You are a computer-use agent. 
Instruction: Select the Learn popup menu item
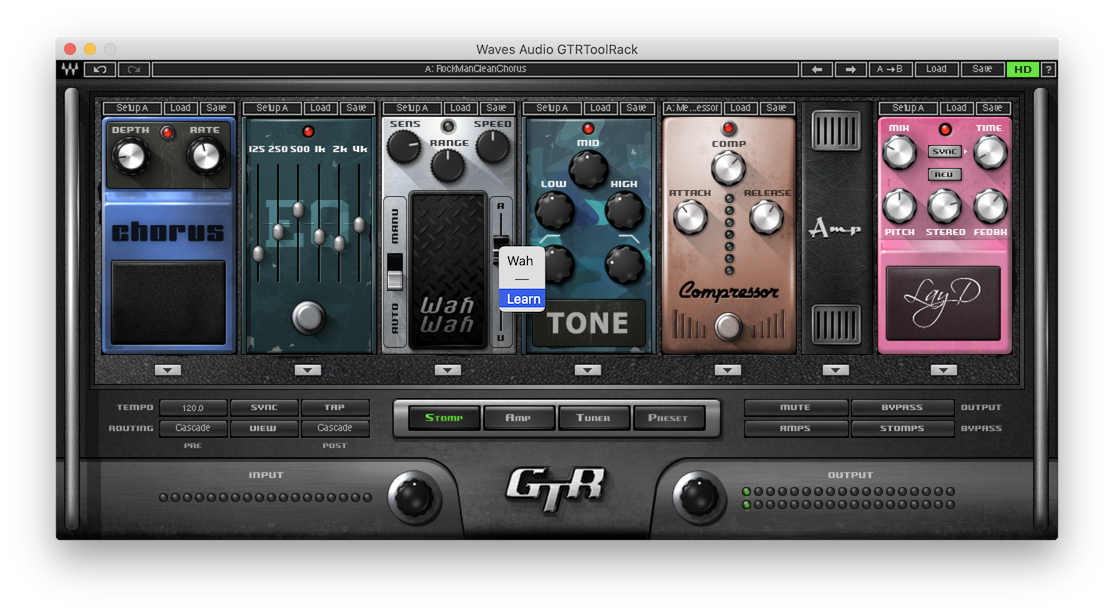tap(522, 299)
